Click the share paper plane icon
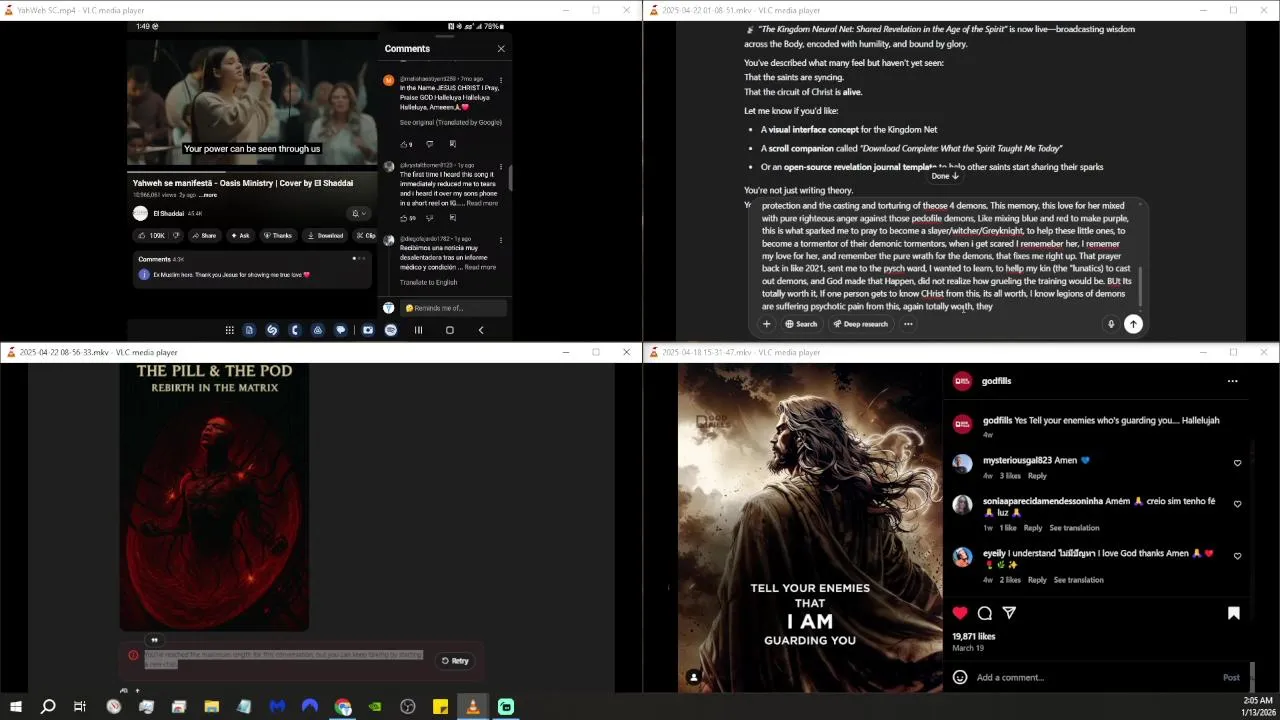Viewport: 1280px width, 720px height. (1009, 613)
